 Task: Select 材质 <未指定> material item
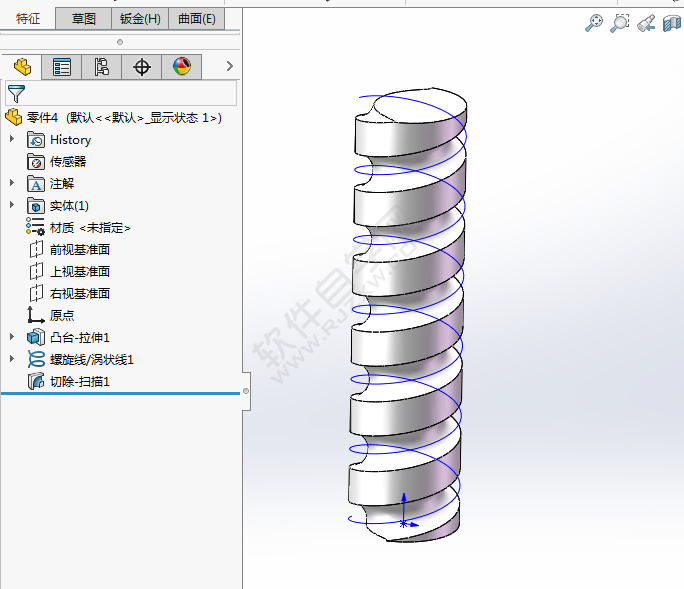(90, 228)
